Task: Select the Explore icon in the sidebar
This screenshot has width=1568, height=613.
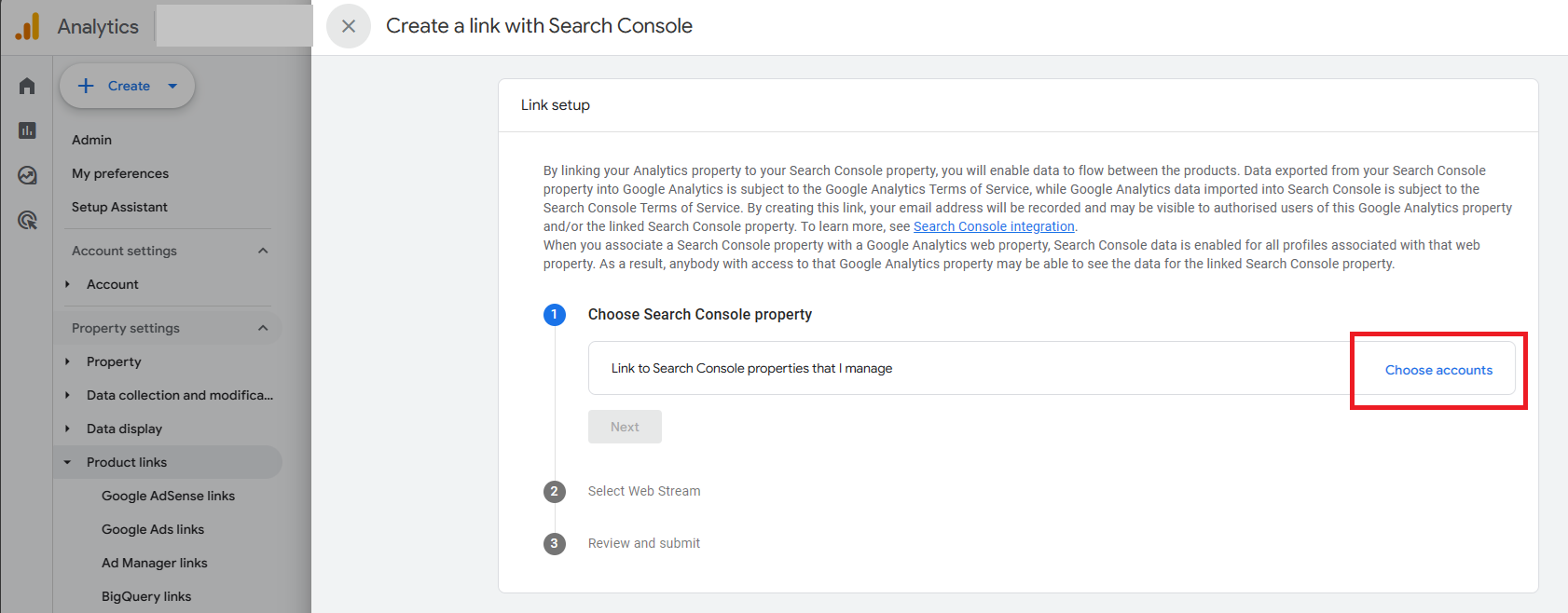Action: [x=25, y=175]
